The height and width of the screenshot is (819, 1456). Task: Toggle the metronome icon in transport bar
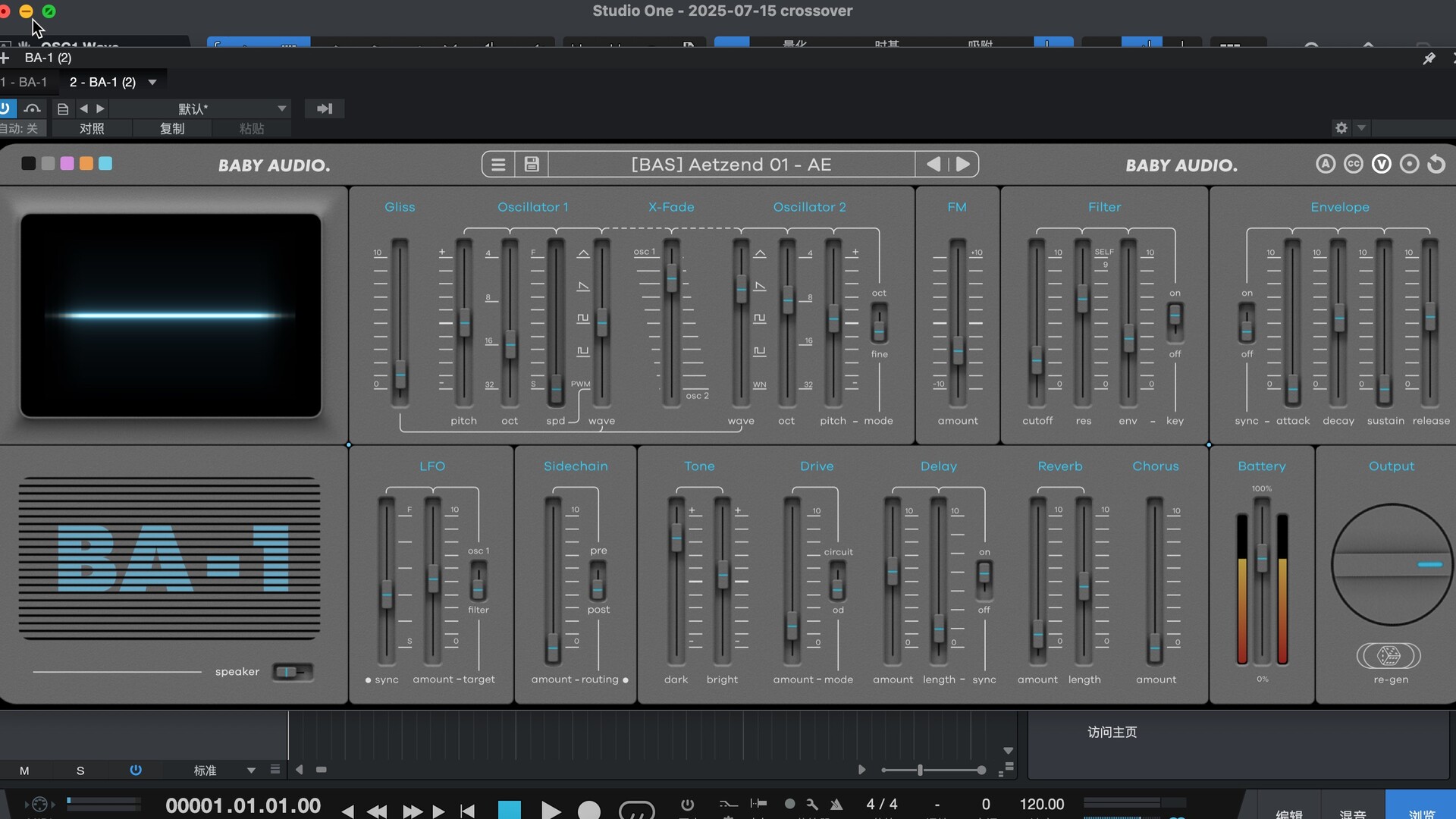[836, 805]
